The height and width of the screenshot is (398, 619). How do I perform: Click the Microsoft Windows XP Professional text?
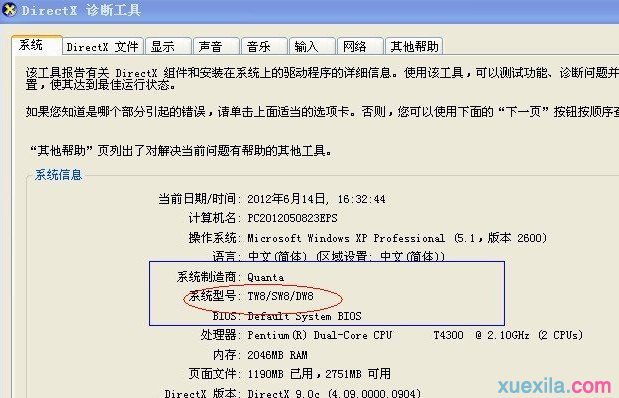click(x=346, y=238)
